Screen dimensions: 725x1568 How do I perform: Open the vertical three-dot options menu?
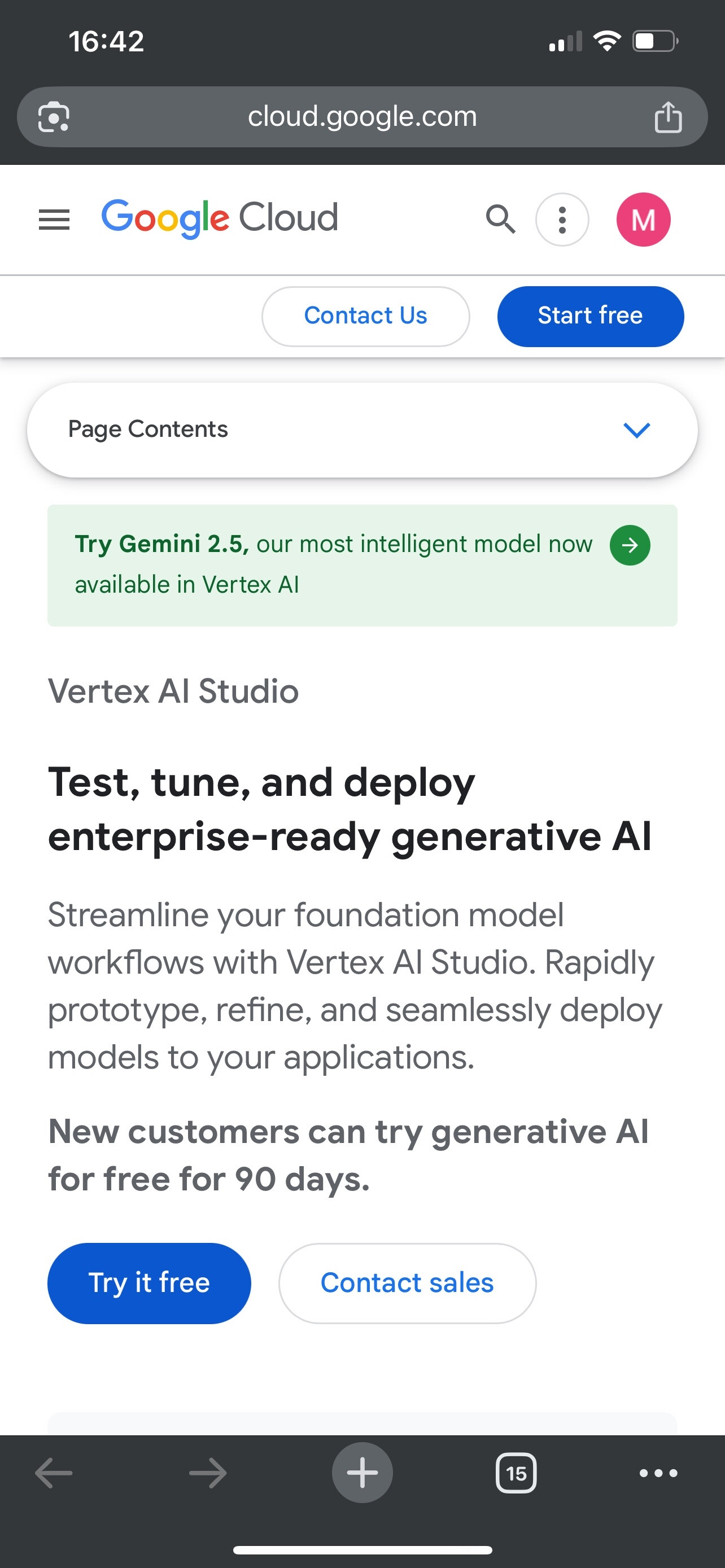pyautogui.click(x=562, y=220)
